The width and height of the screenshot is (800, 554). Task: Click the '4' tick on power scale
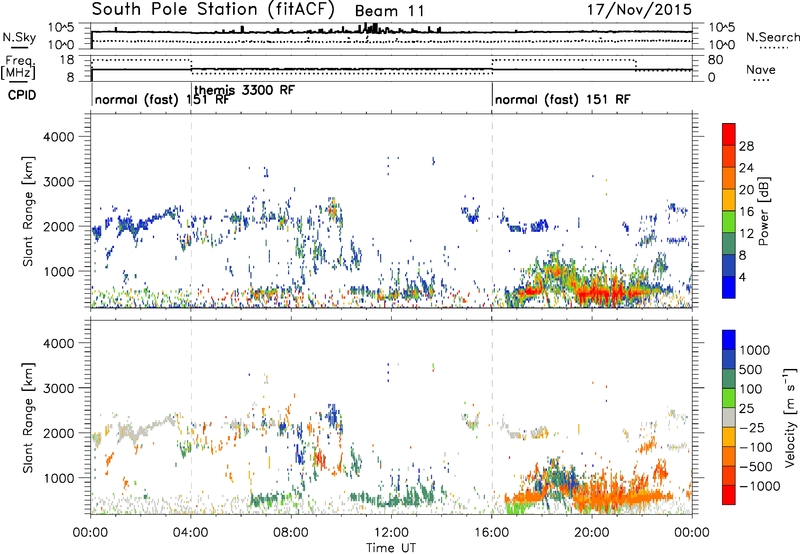coord(742,277)
